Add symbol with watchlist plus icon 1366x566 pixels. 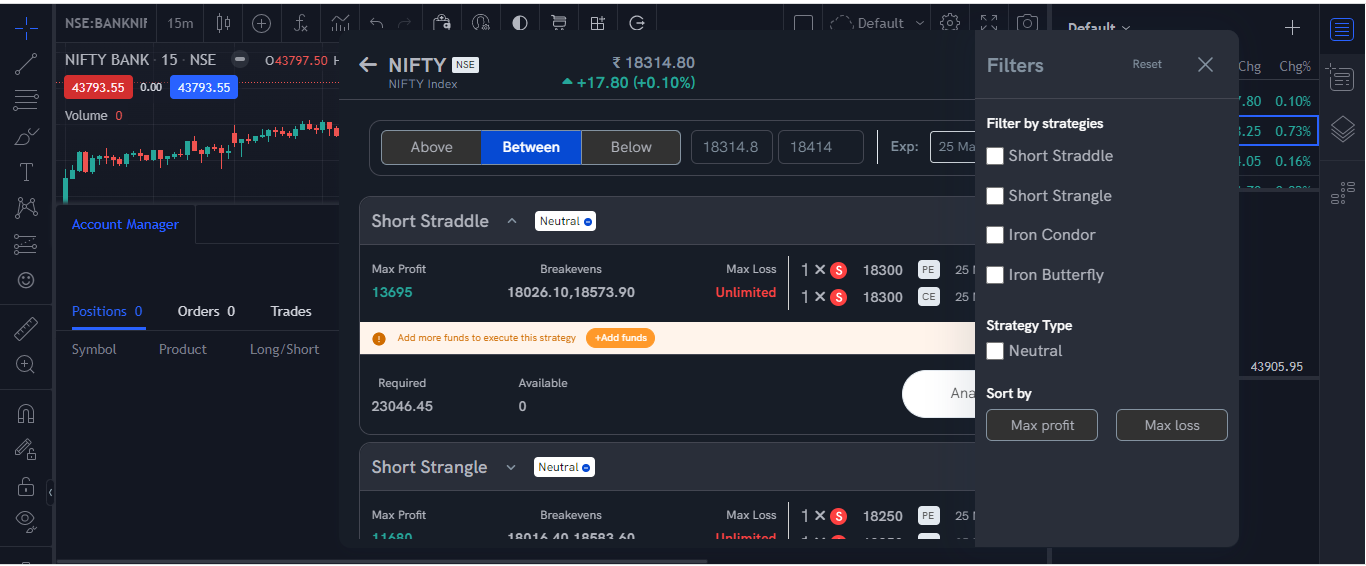point(1292,28)
